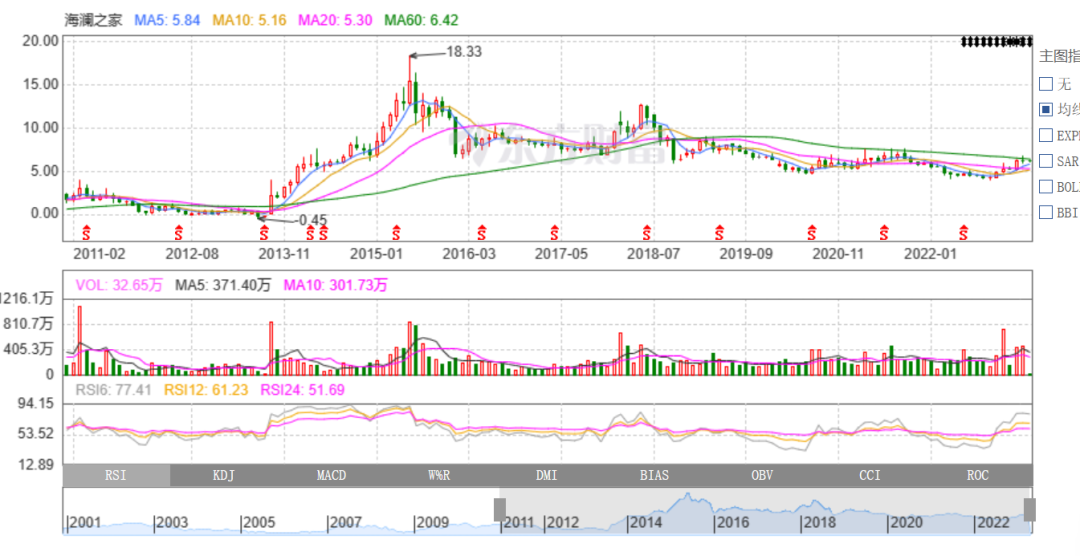Enable the EXPMA main chart indicator
The height and width of the screenshot is (556, 1080).
(1046, 135)
